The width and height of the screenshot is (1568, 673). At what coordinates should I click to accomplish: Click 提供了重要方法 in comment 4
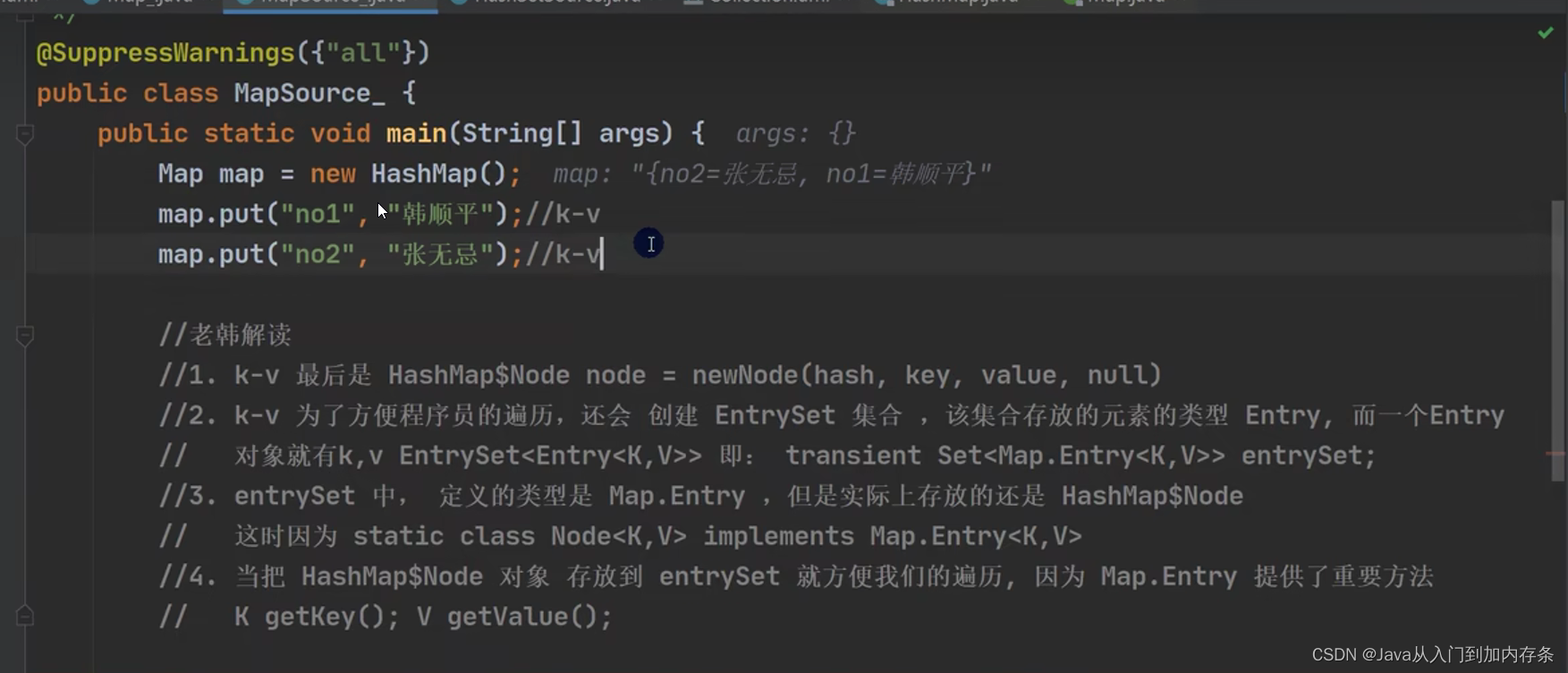pyautogui.click(x=1343, y=576)
